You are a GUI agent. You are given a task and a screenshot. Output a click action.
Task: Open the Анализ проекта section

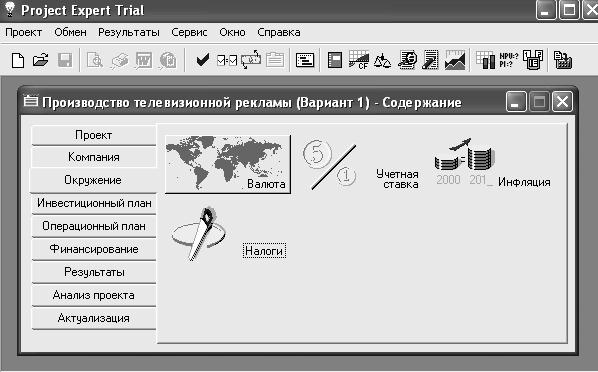click(x=94, y=295)
